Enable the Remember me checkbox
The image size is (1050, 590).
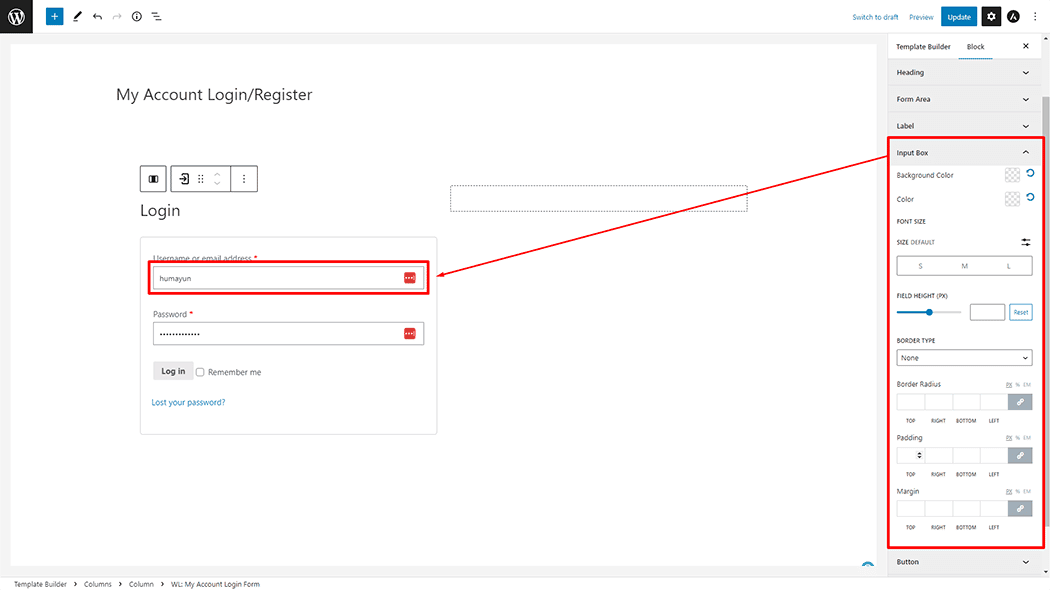point(199,371)
